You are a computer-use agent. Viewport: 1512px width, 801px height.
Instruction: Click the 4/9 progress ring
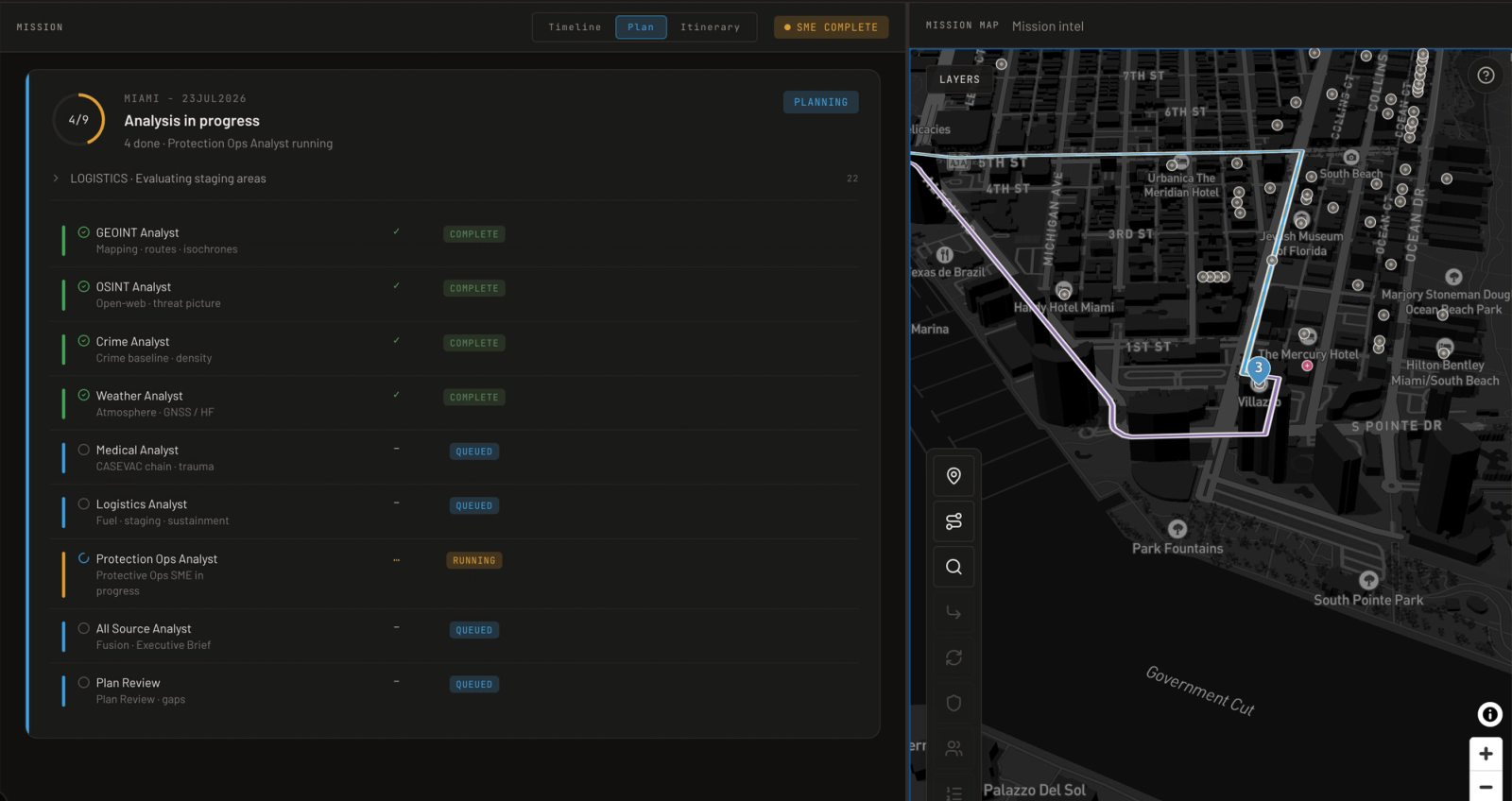point(78,120)
